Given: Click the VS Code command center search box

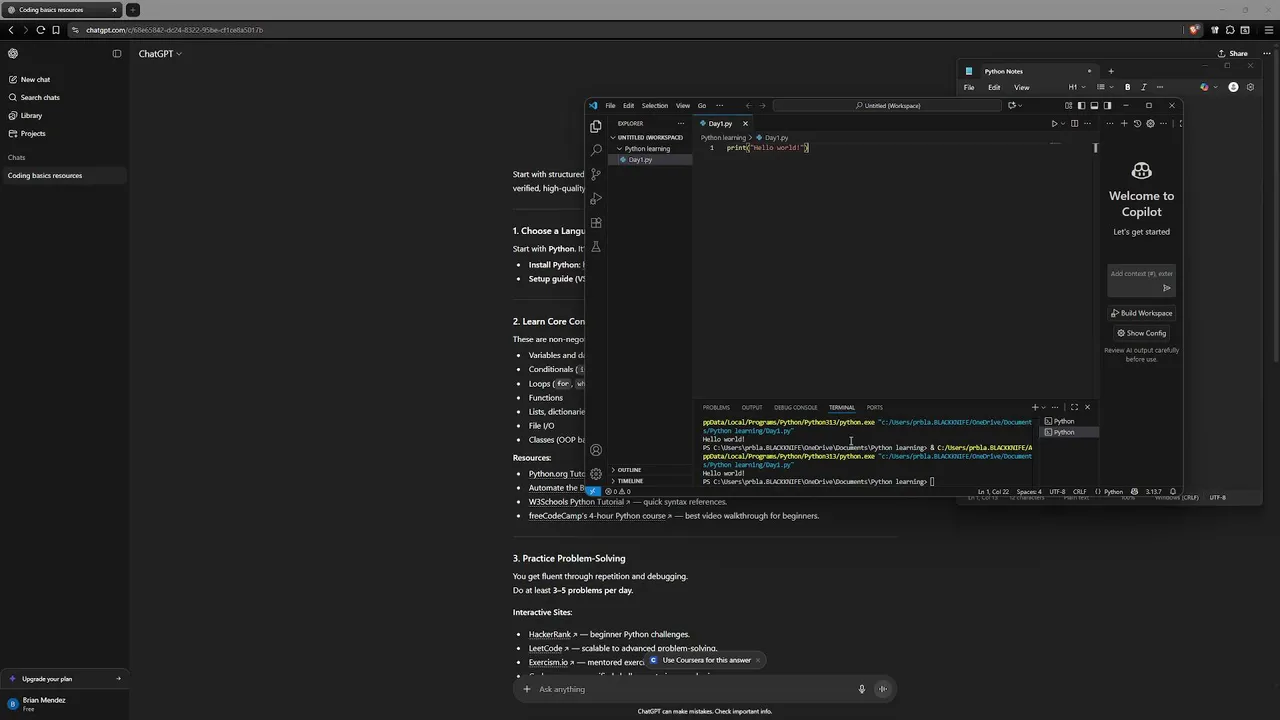Looking at the screenshot, I should [x=887, y=105].
